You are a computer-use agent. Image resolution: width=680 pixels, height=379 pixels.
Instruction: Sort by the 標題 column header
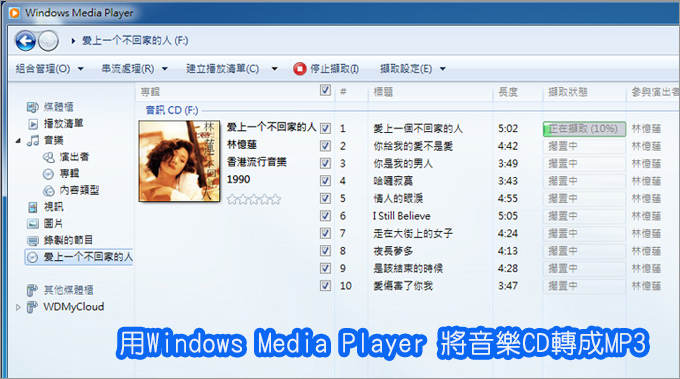(x=383, y=92)
